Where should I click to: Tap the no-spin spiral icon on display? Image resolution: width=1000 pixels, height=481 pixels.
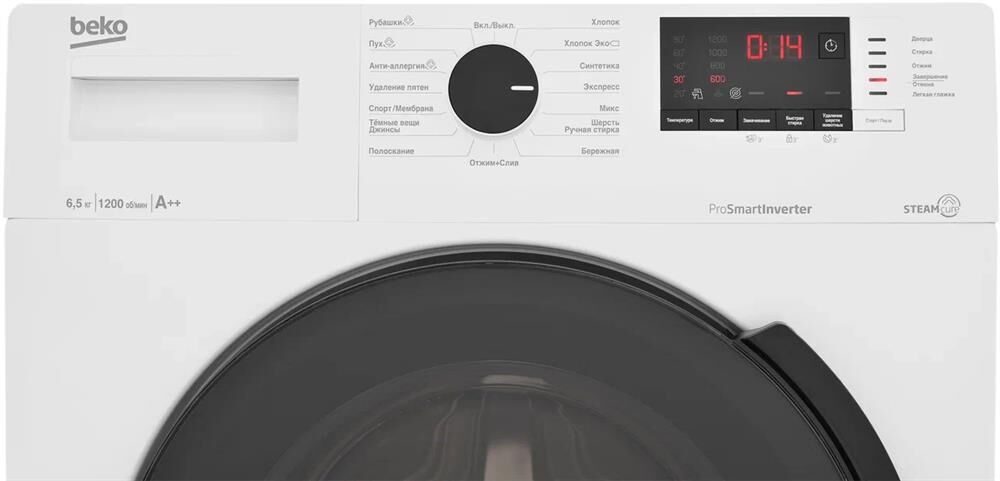pyautogui.click(x=736, y=93)
